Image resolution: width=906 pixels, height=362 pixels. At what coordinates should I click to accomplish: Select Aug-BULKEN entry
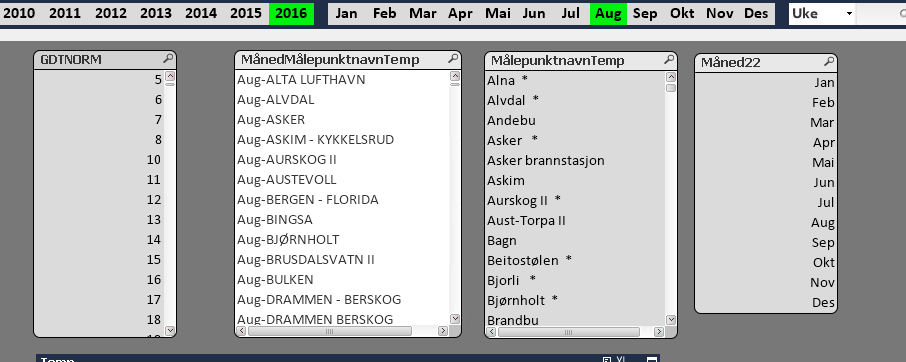click(343, 279)
